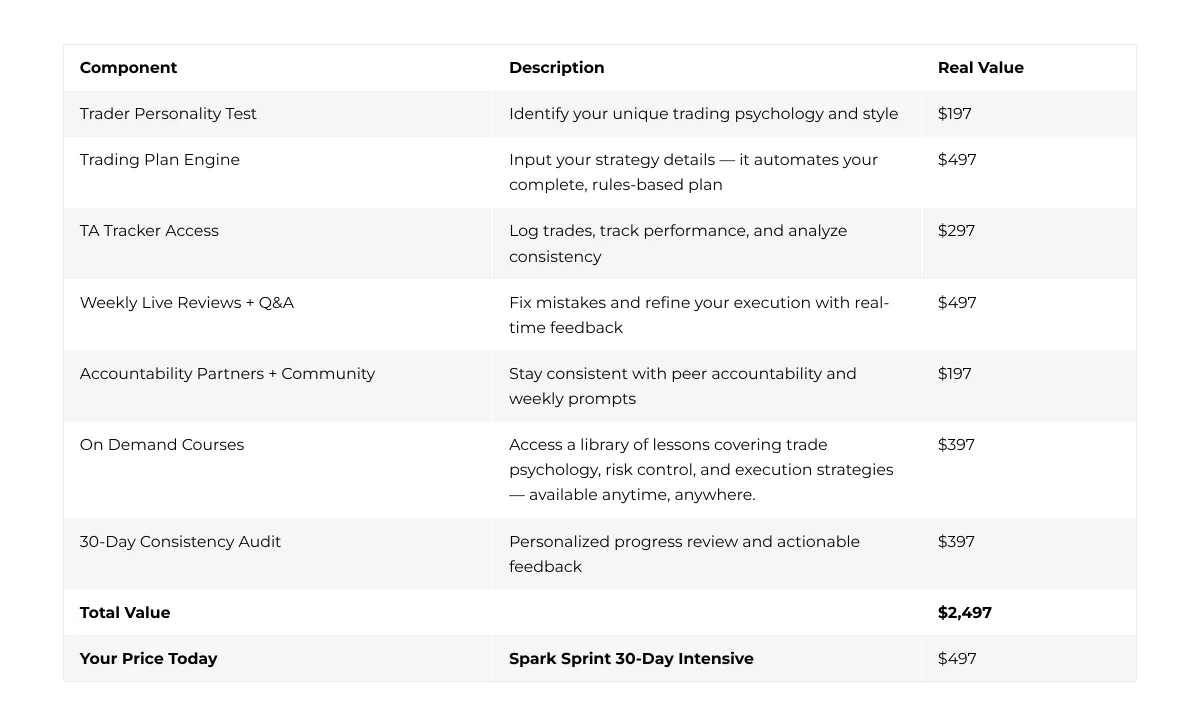Select the Trading Plan Engine cell
Image resolution: width=1200 pixels, height=726 pixels.
click(160, 160)
